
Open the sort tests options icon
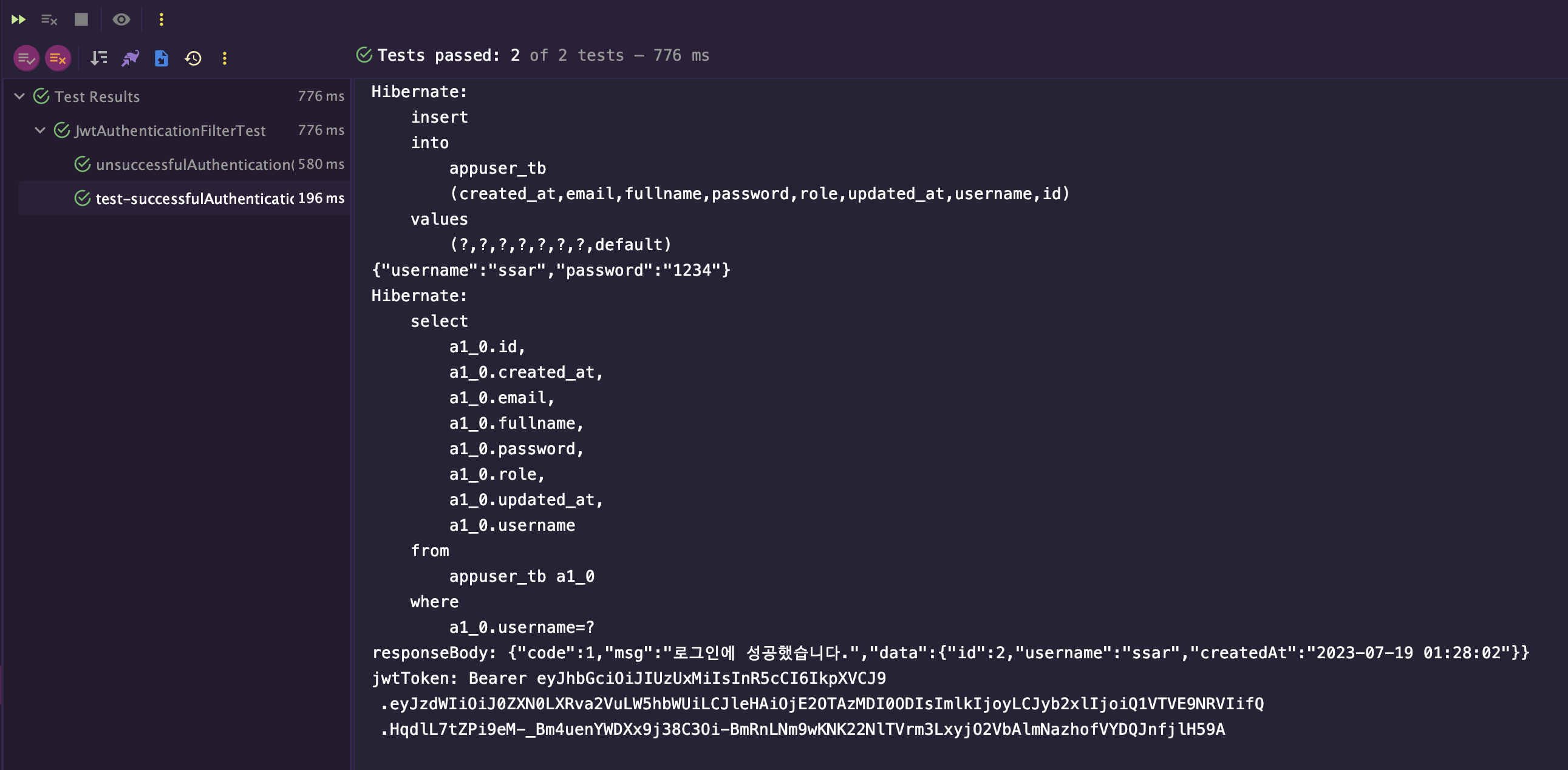coord(98,58)
